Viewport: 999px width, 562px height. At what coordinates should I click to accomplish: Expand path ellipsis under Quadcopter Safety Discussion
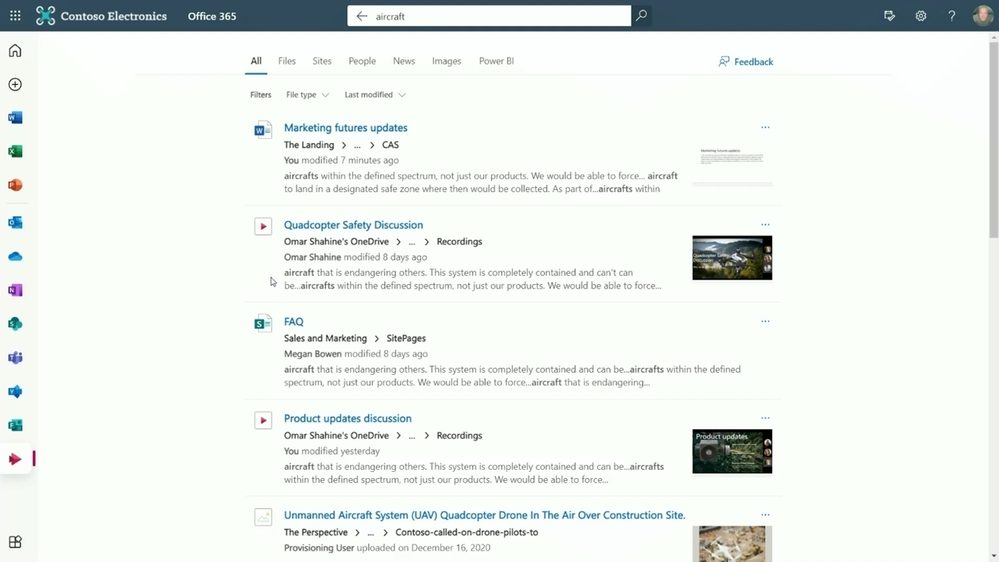click(412, 242)
